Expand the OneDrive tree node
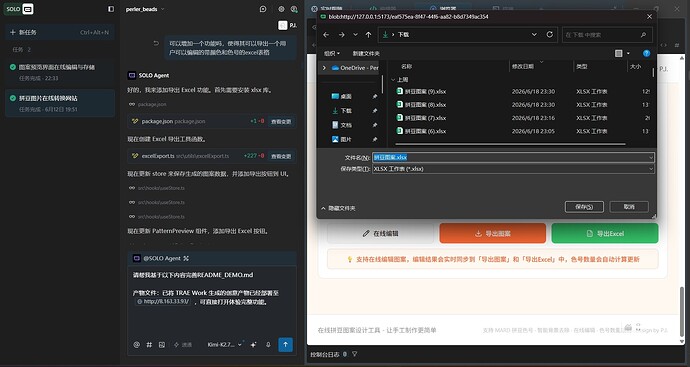 pyautogui.click(x=324, y=68)
